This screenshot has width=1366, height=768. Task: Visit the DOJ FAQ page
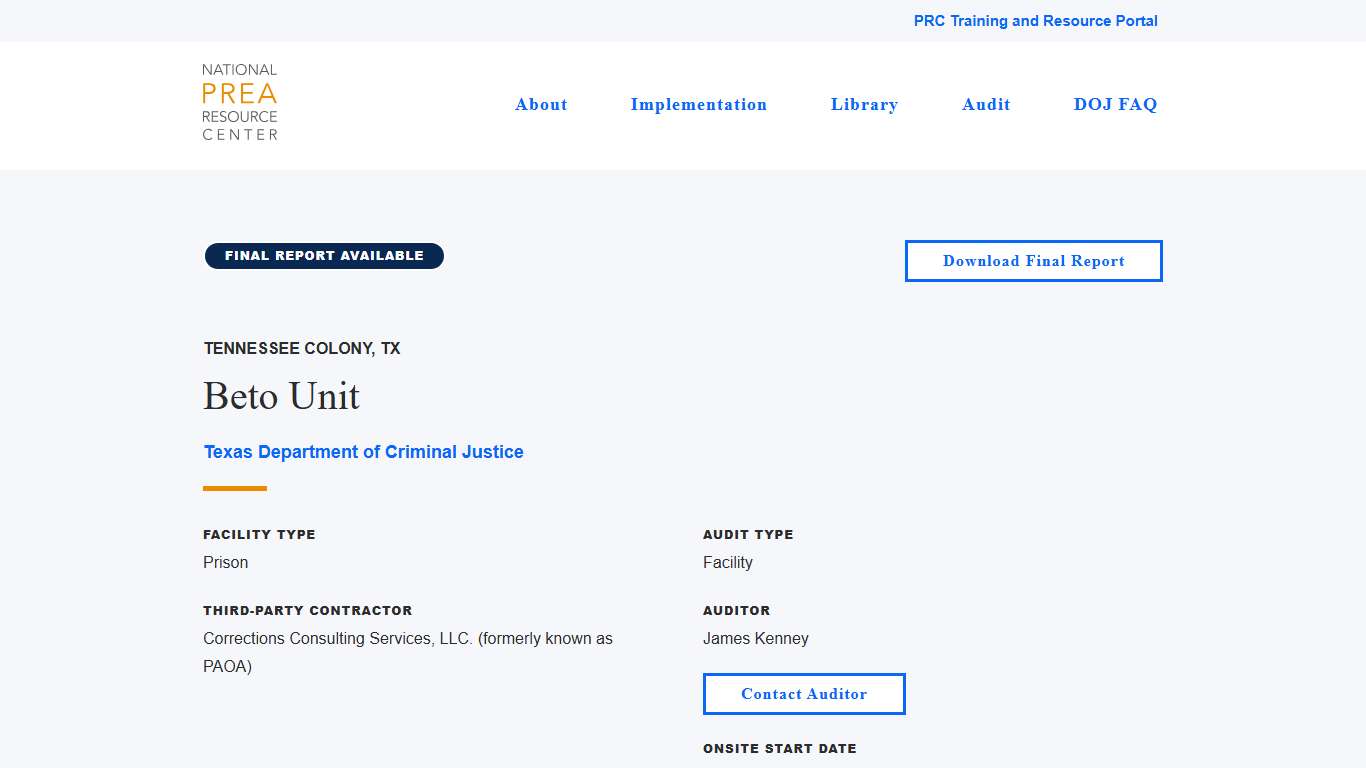point(1115,105)
